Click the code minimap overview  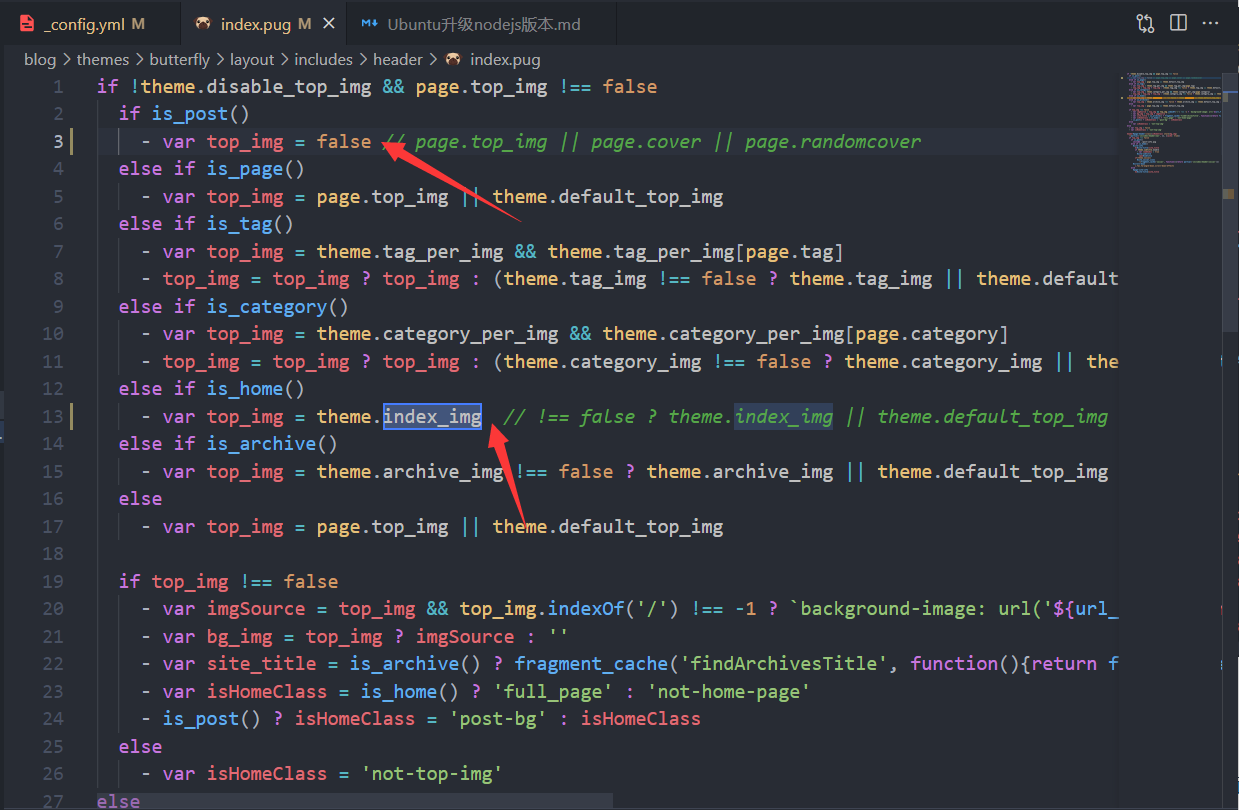click(1170, 124)
